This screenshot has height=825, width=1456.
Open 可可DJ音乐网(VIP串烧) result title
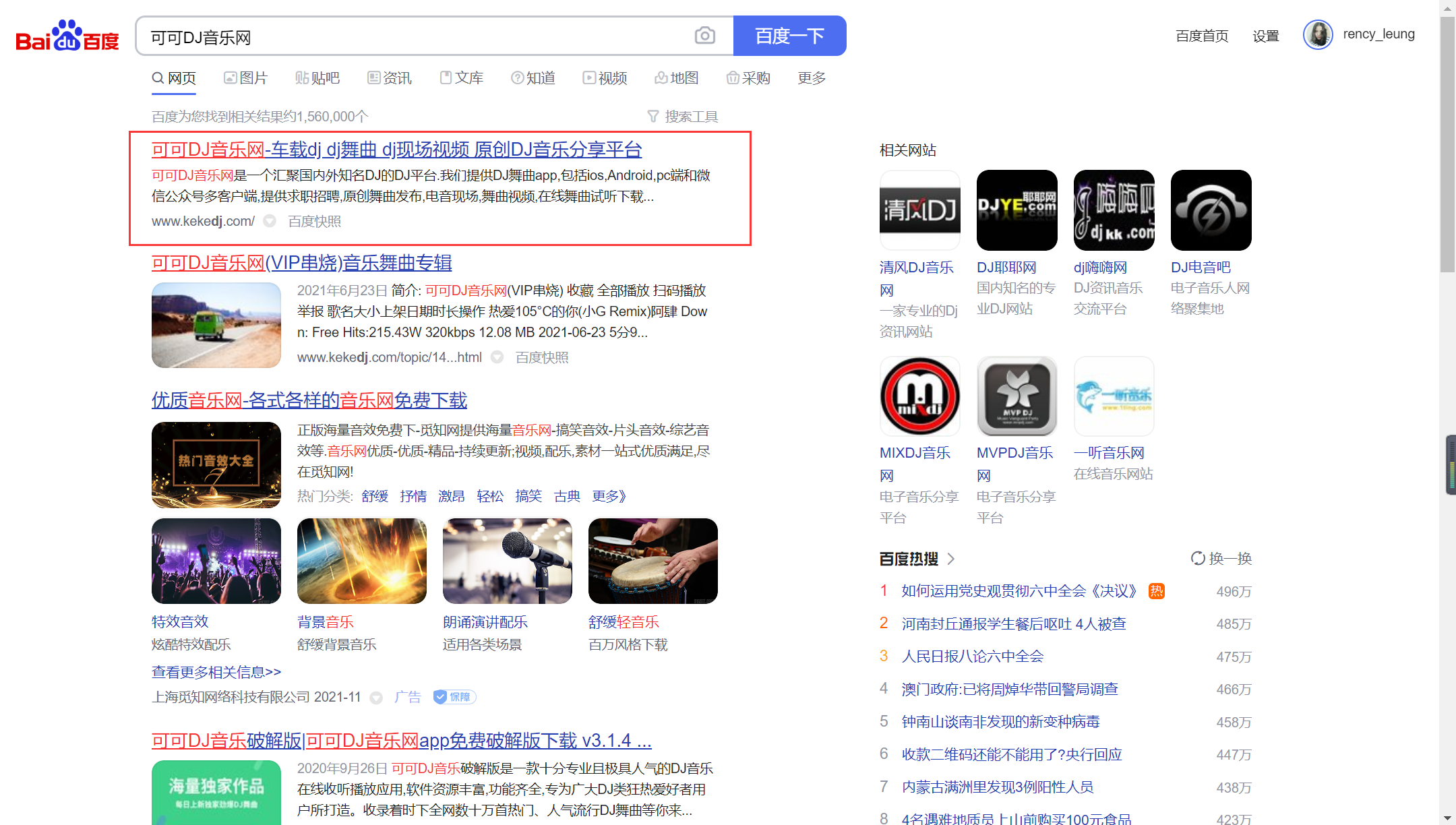point(301,263)
